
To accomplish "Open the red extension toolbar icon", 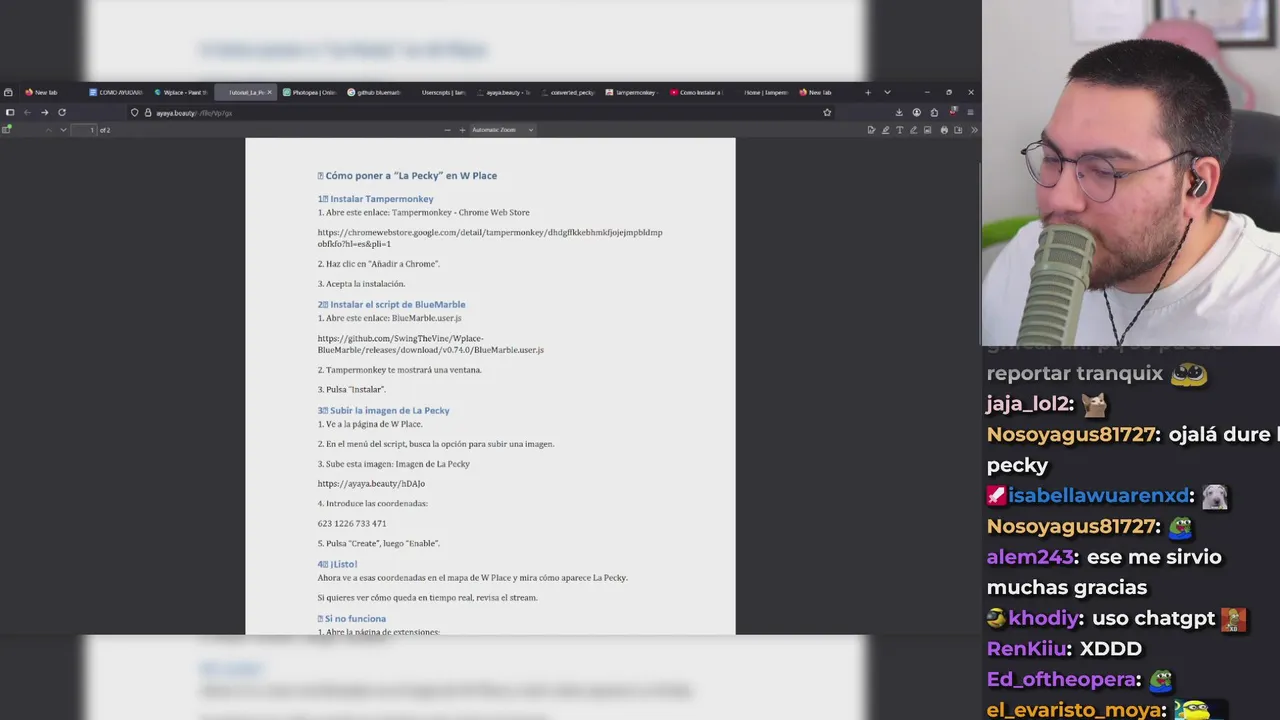I will tap(953, 112).
